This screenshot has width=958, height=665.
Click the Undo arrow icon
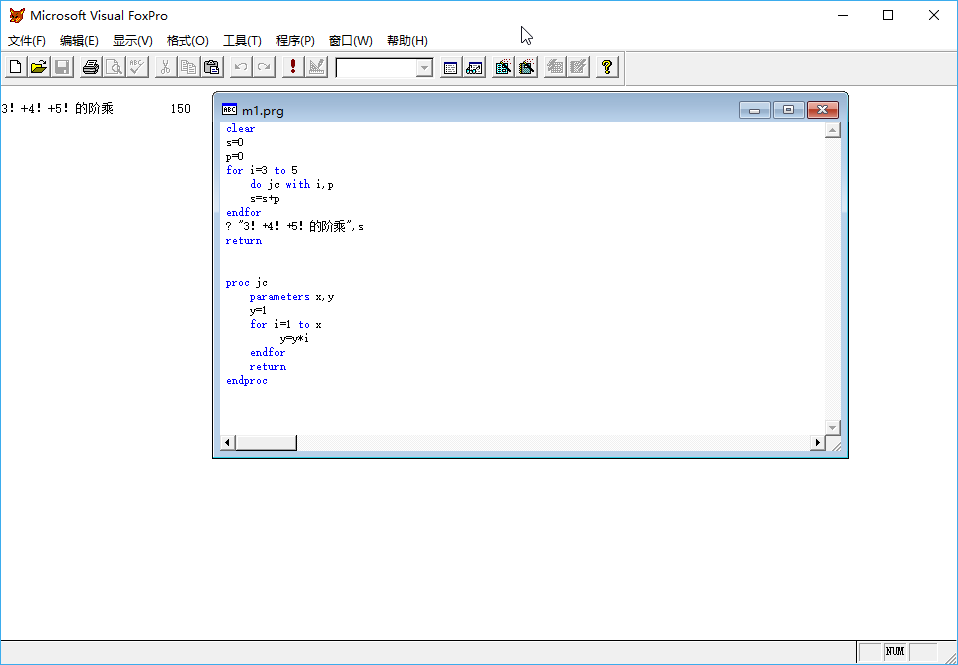pyautogui.click(x=241, y=67)
